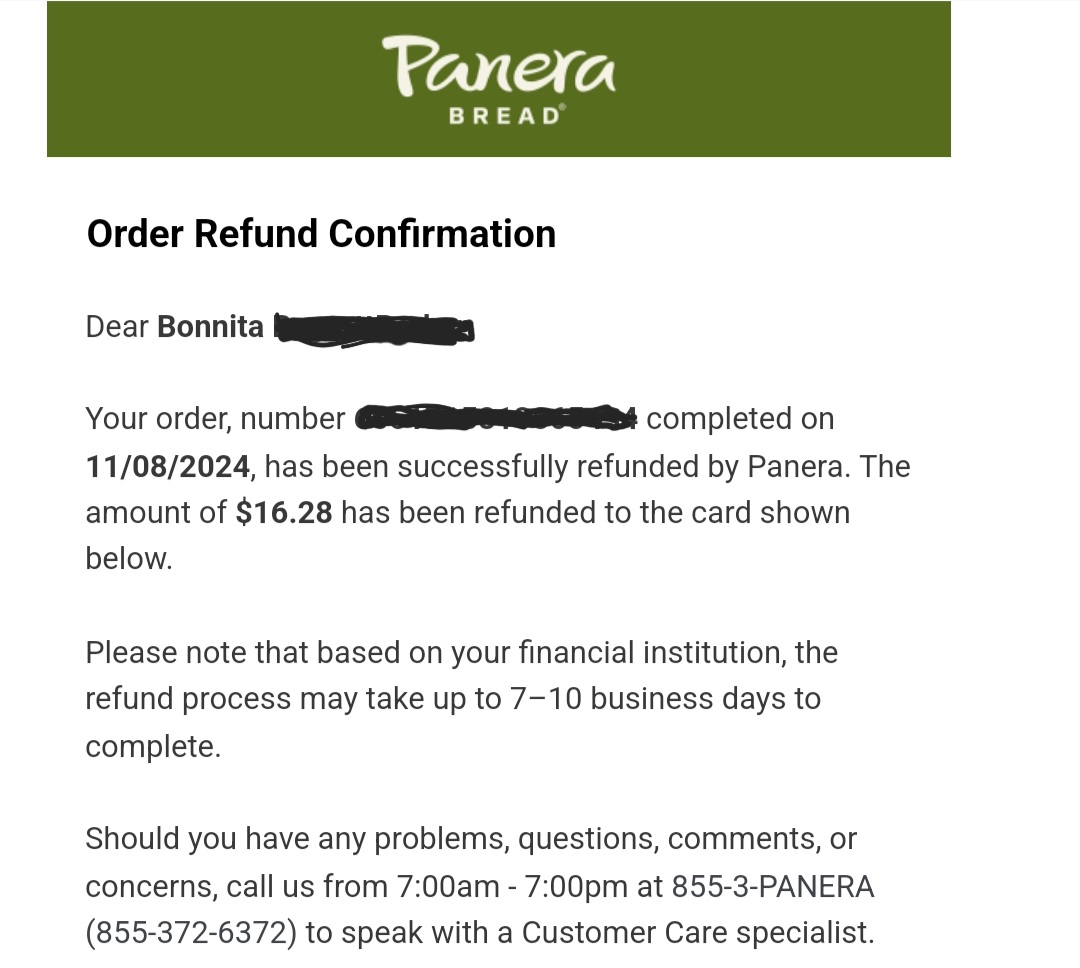Select the Order Refund Confirmation heading
Viewport: 1080px width, 968px height.
(x=321, y=234)
